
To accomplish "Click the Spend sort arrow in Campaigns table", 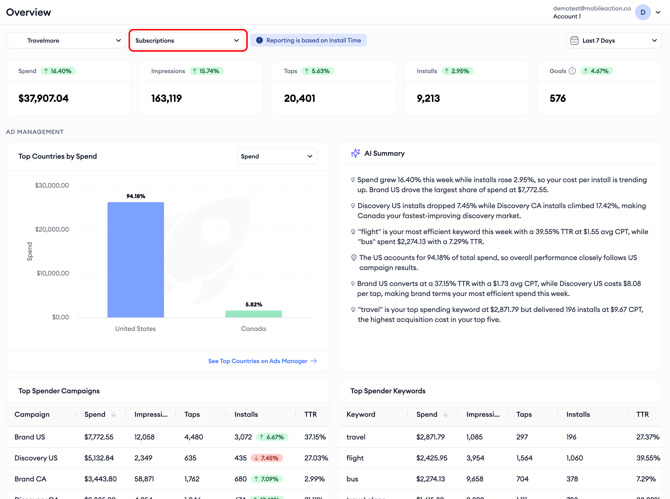I will click(114, 414).
